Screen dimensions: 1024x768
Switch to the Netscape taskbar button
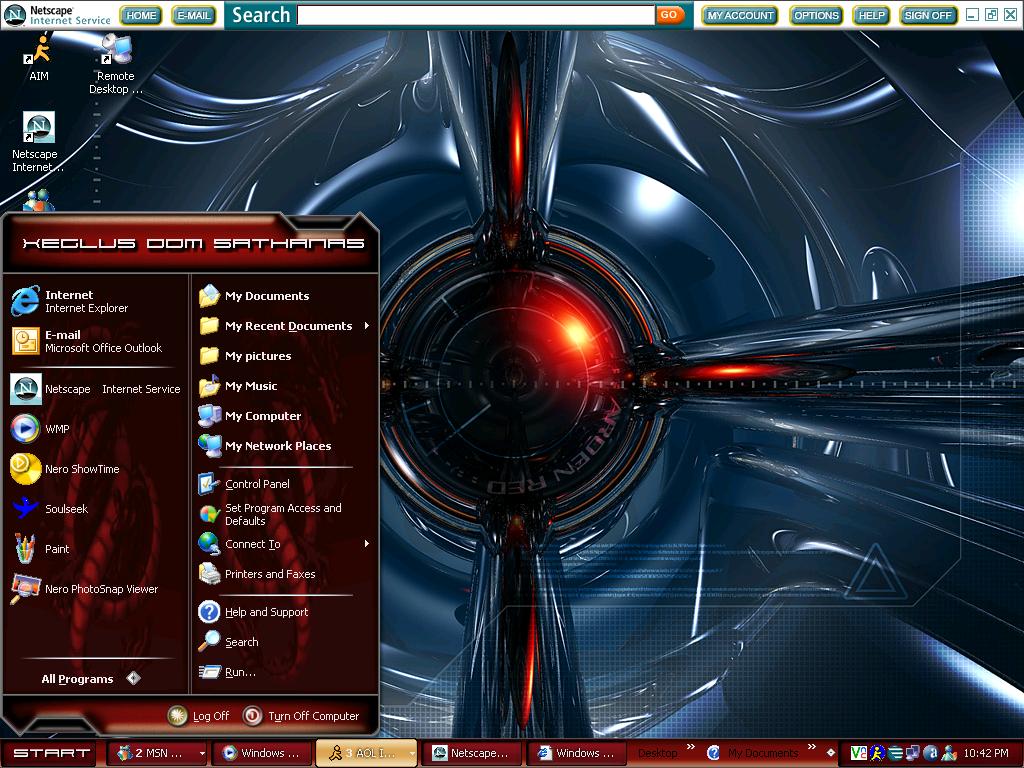[471, 753]
